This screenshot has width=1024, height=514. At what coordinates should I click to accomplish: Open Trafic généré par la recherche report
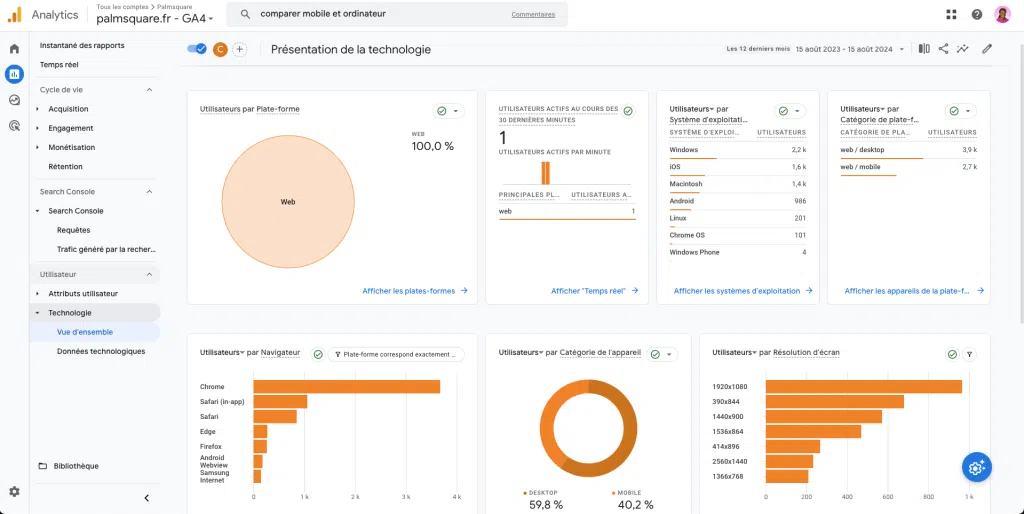pyautogui.click(x=106, y=249)
